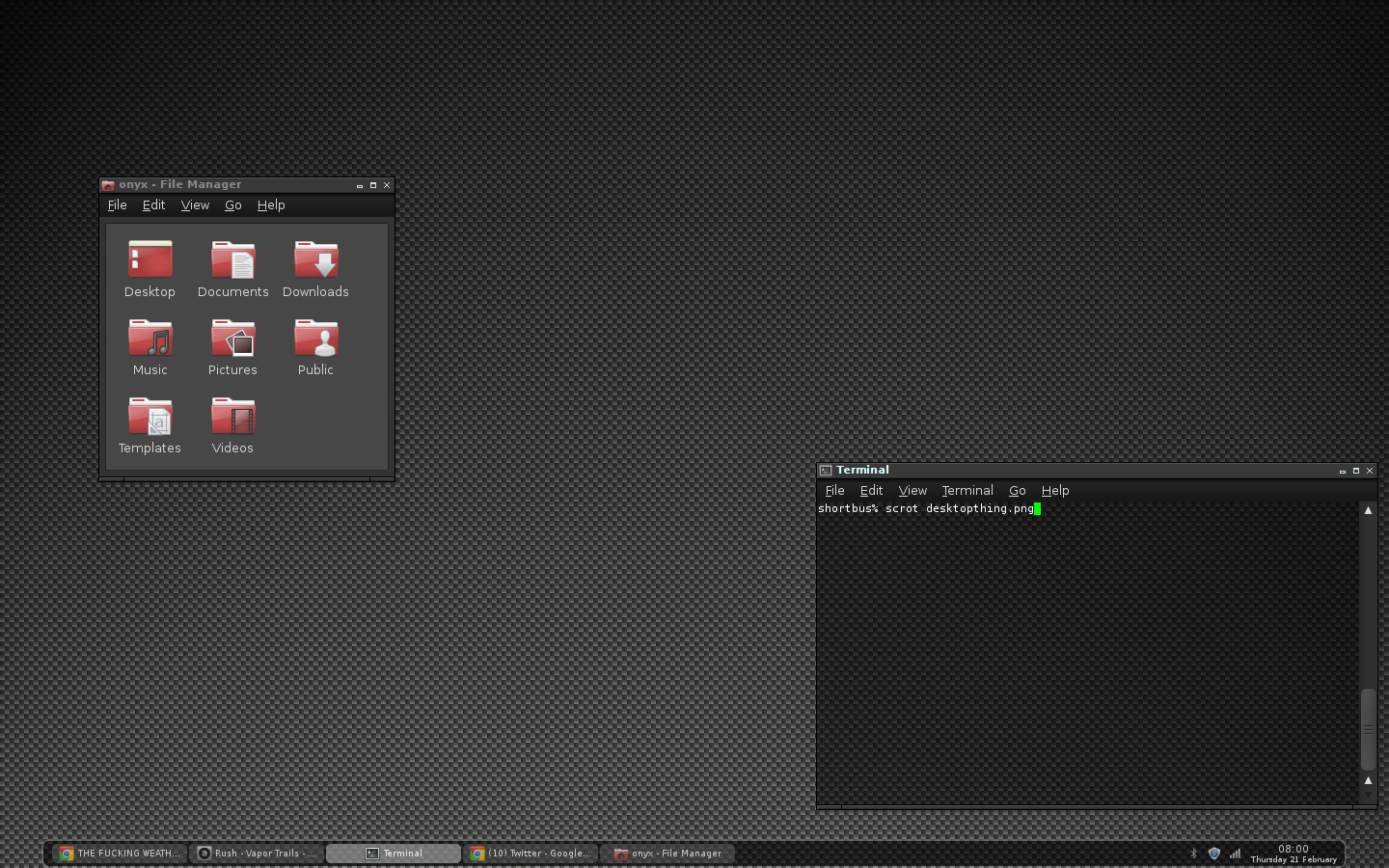Switch to (10) Twitter - Google taskbar window
Viewport: 1389px width, 868px height.
531,854
